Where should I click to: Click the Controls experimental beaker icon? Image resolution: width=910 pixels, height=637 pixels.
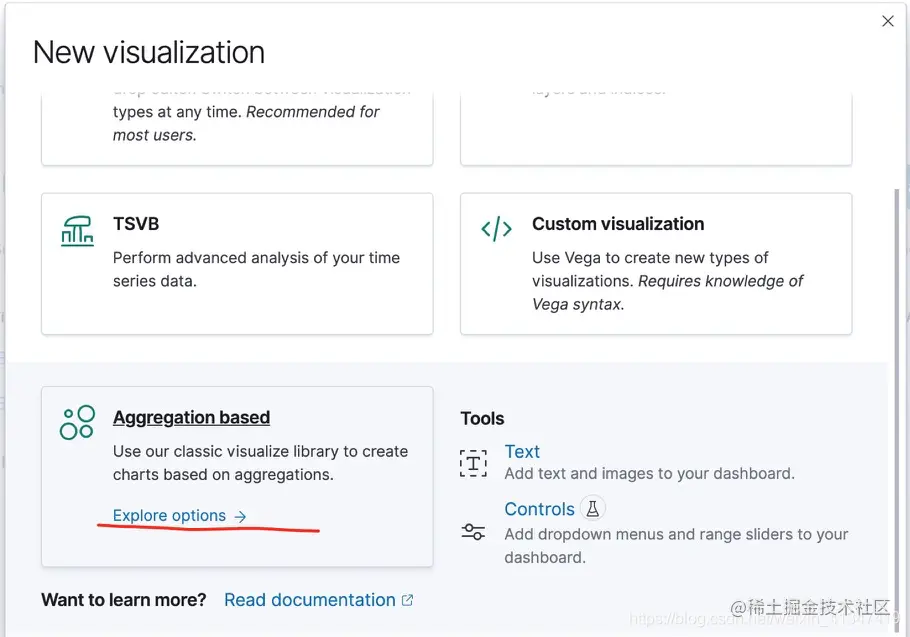pyautogui.click(x=592, y=509)
